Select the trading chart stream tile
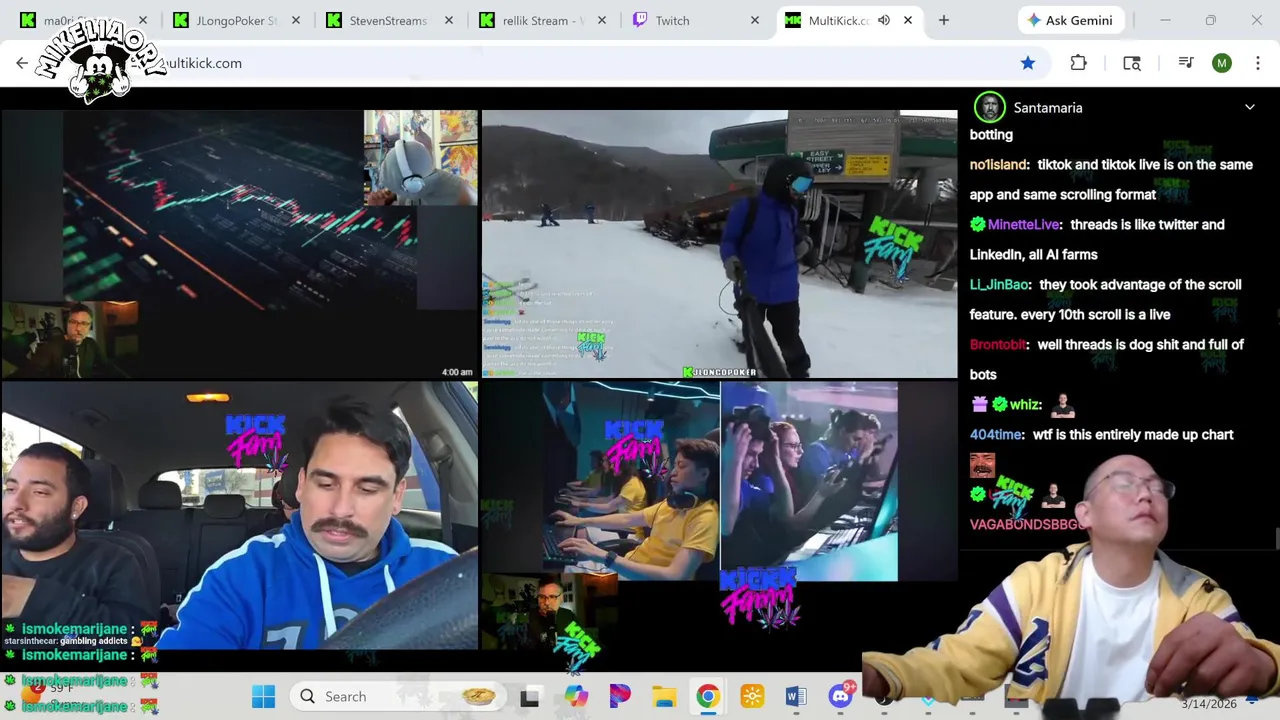Image resolution: width=1280 pixels, height=720 pixels. [x=239, y=244]
